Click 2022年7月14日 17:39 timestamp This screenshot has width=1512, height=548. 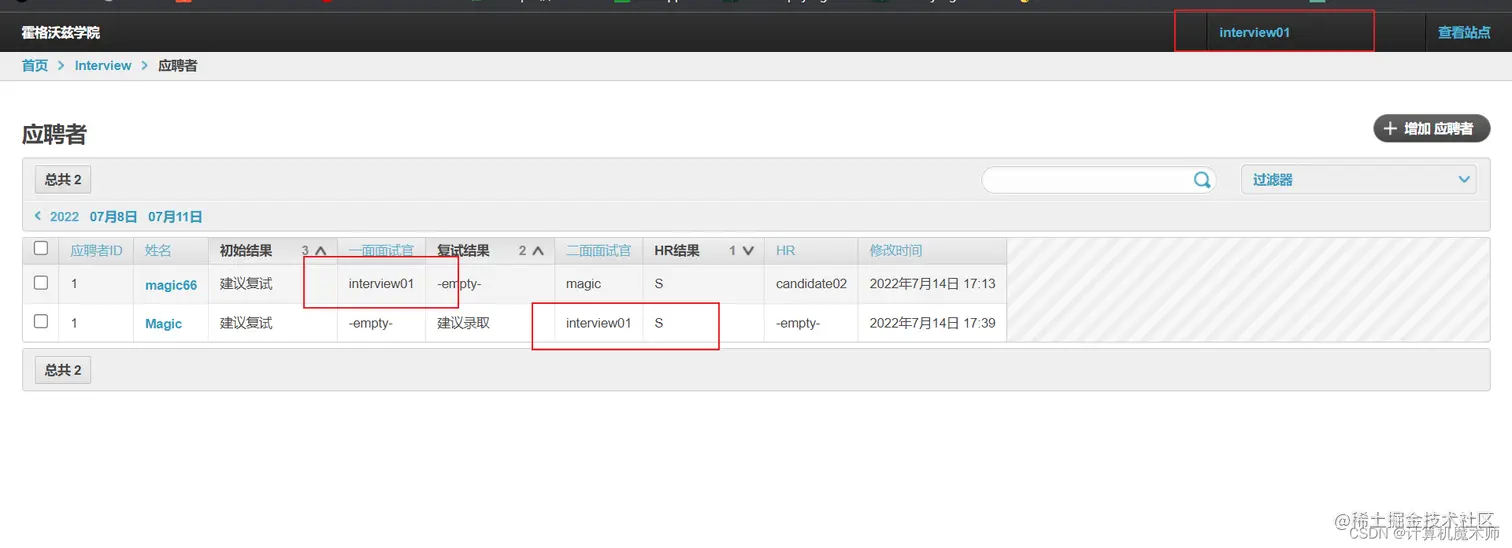(x=932, y=323)
